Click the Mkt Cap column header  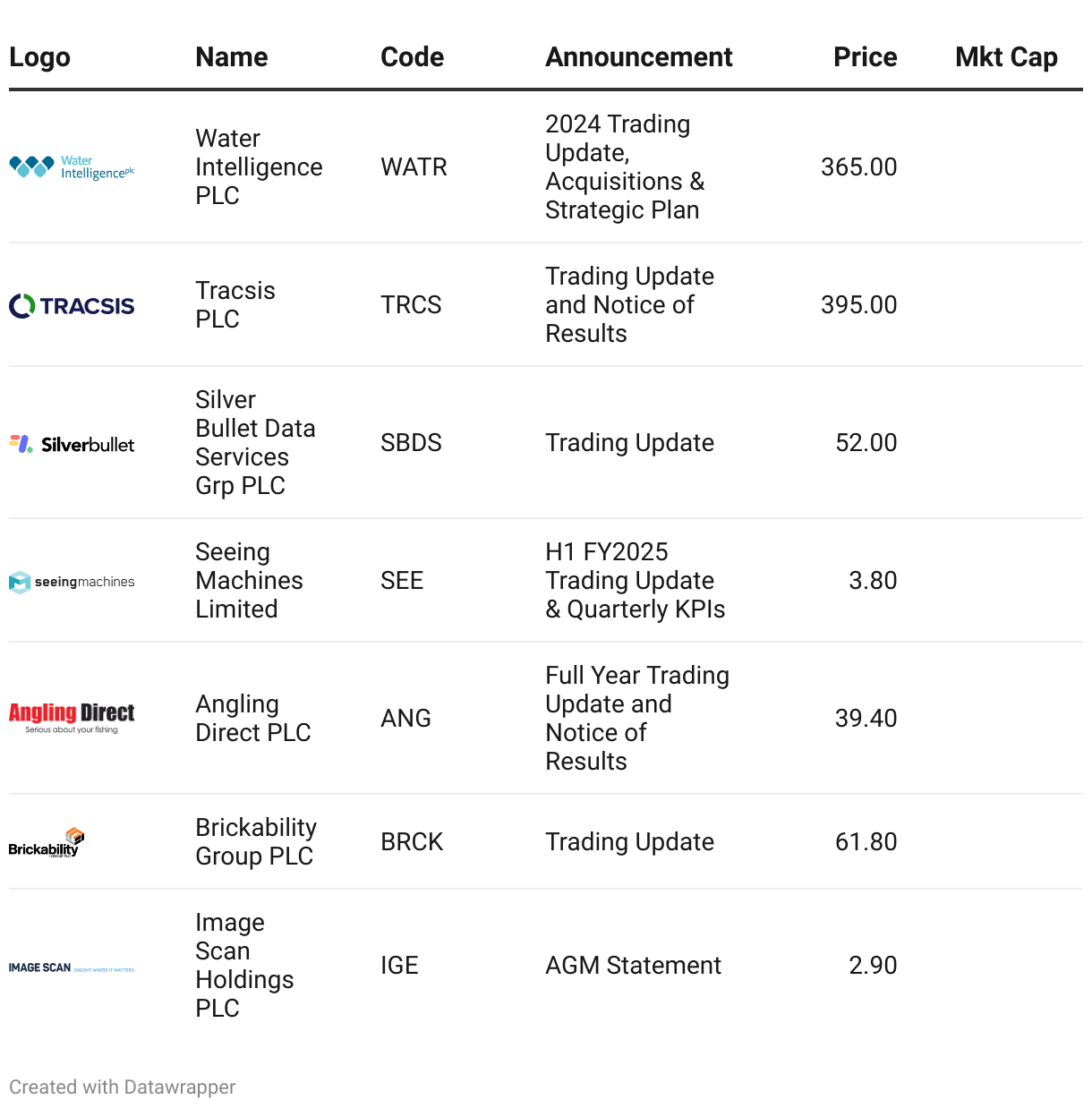click(1006, 57)
